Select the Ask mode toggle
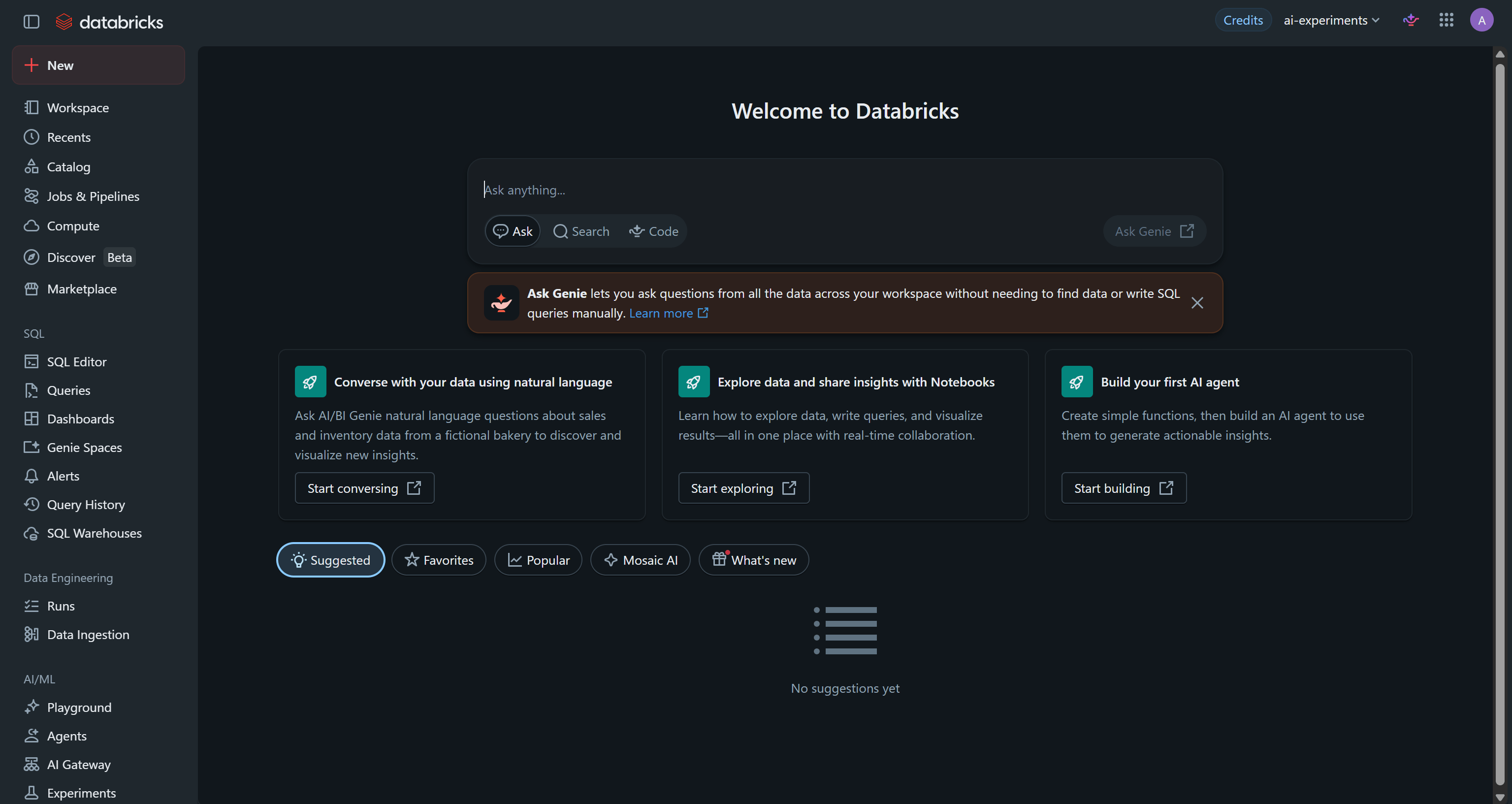Viewport: 1512px width, 804px height. [x=513, y=231]
